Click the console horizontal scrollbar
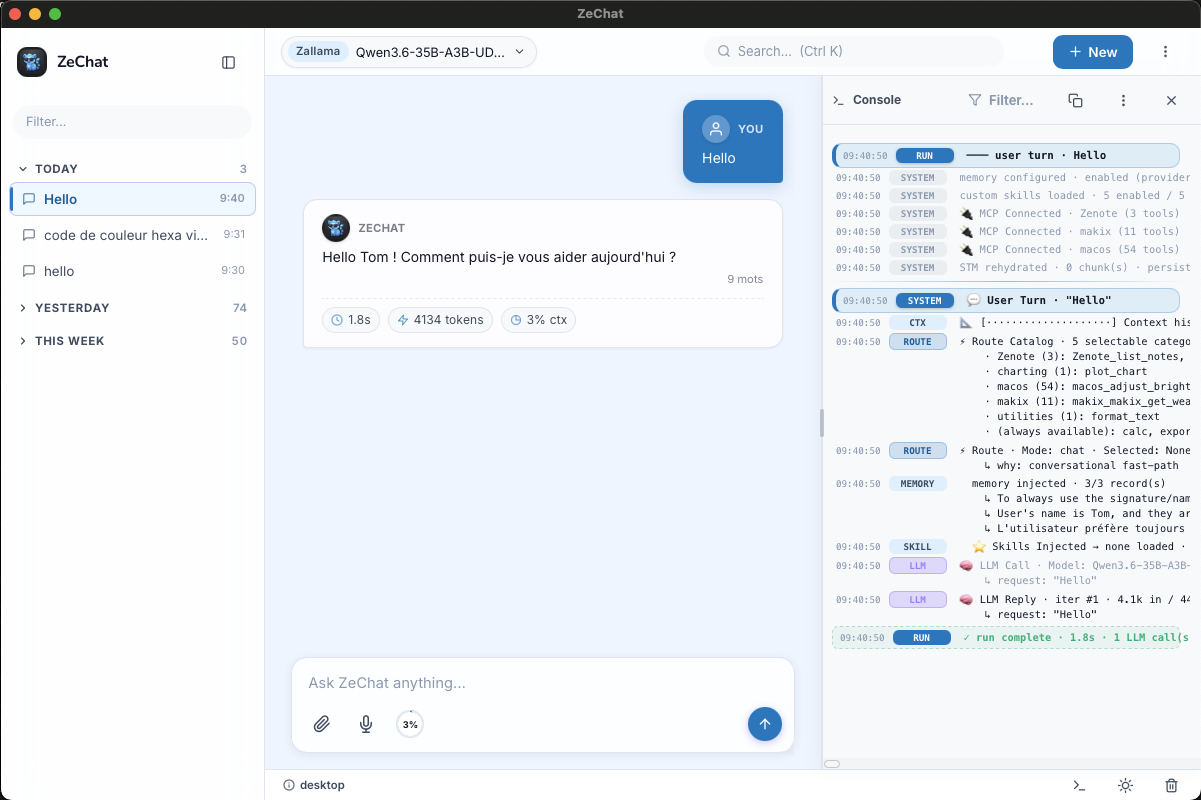 click(x=832, y=764)
